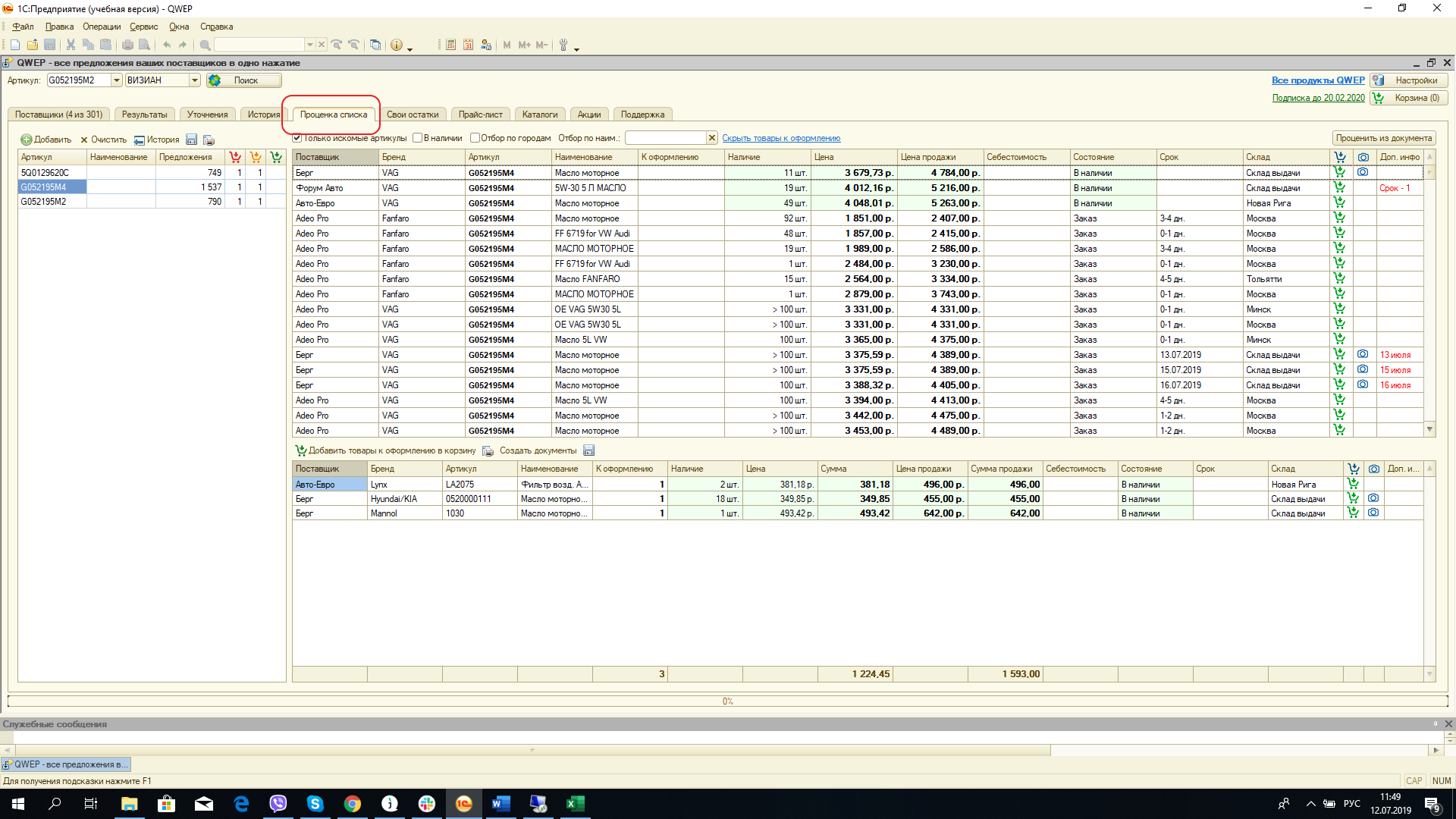Expand the toolbar search field dropdown

309,45
